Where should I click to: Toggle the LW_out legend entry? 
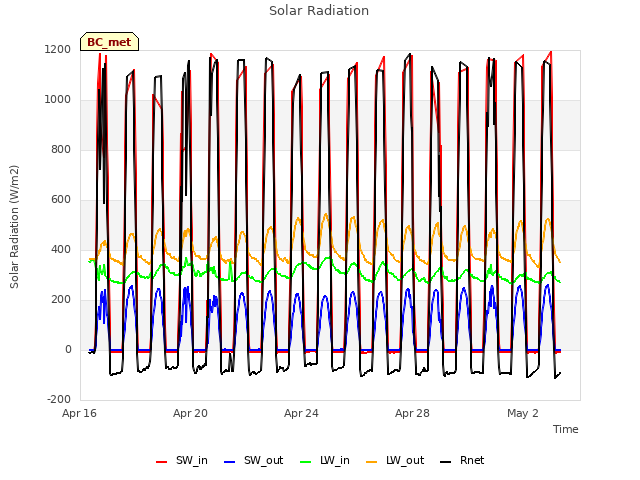click(395, 460)
